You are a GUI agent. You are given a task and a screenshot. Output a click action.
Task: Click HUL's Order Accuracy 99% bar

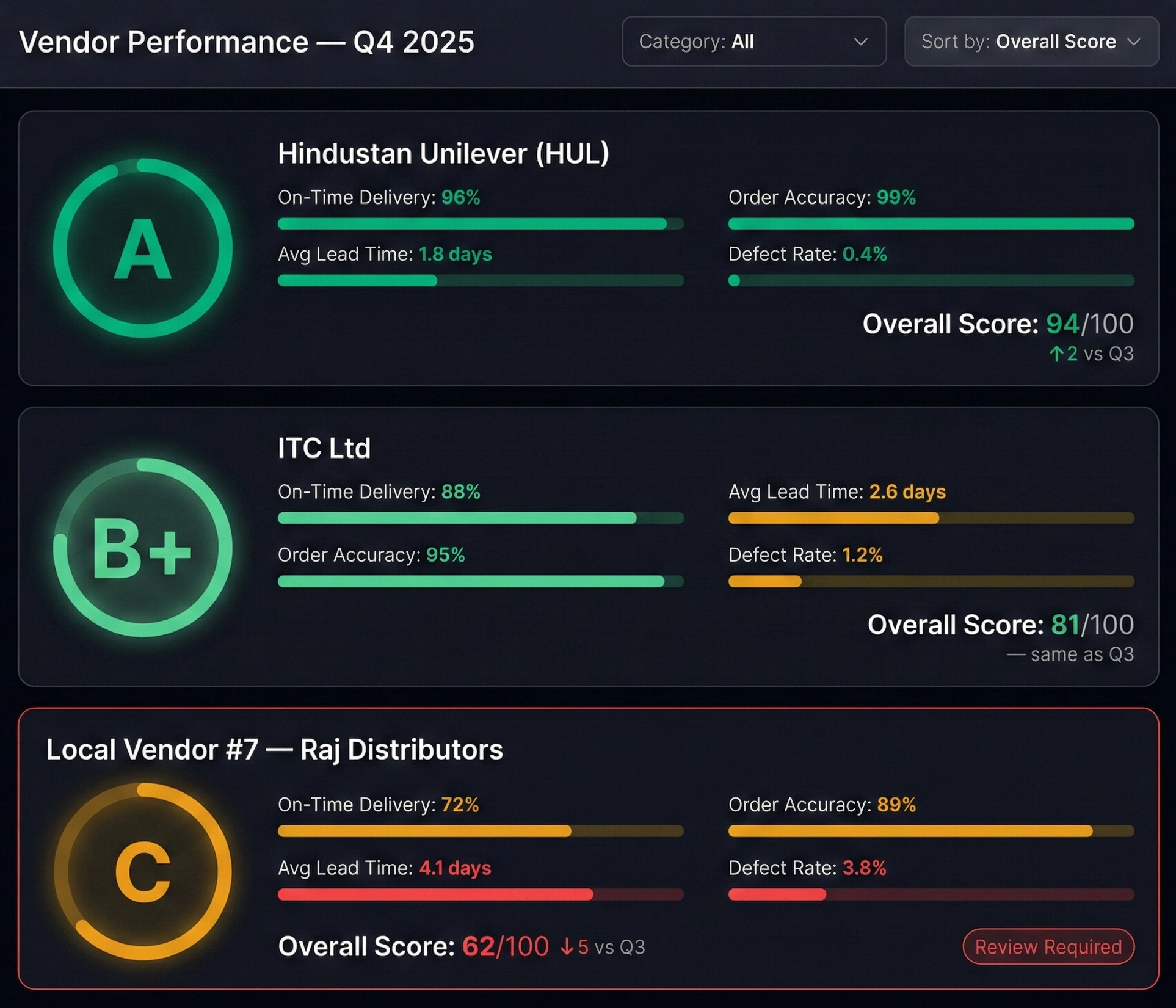[931, 224]
